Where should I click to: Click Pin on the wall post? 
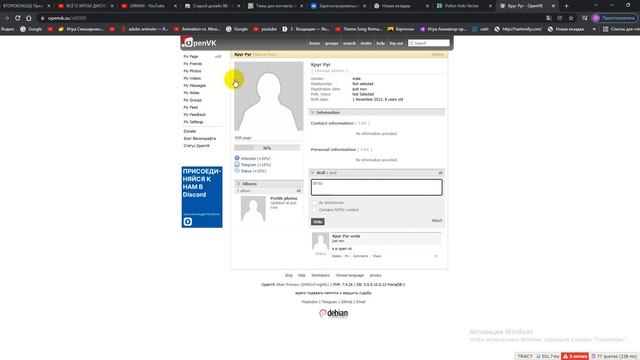pos(347,256)
